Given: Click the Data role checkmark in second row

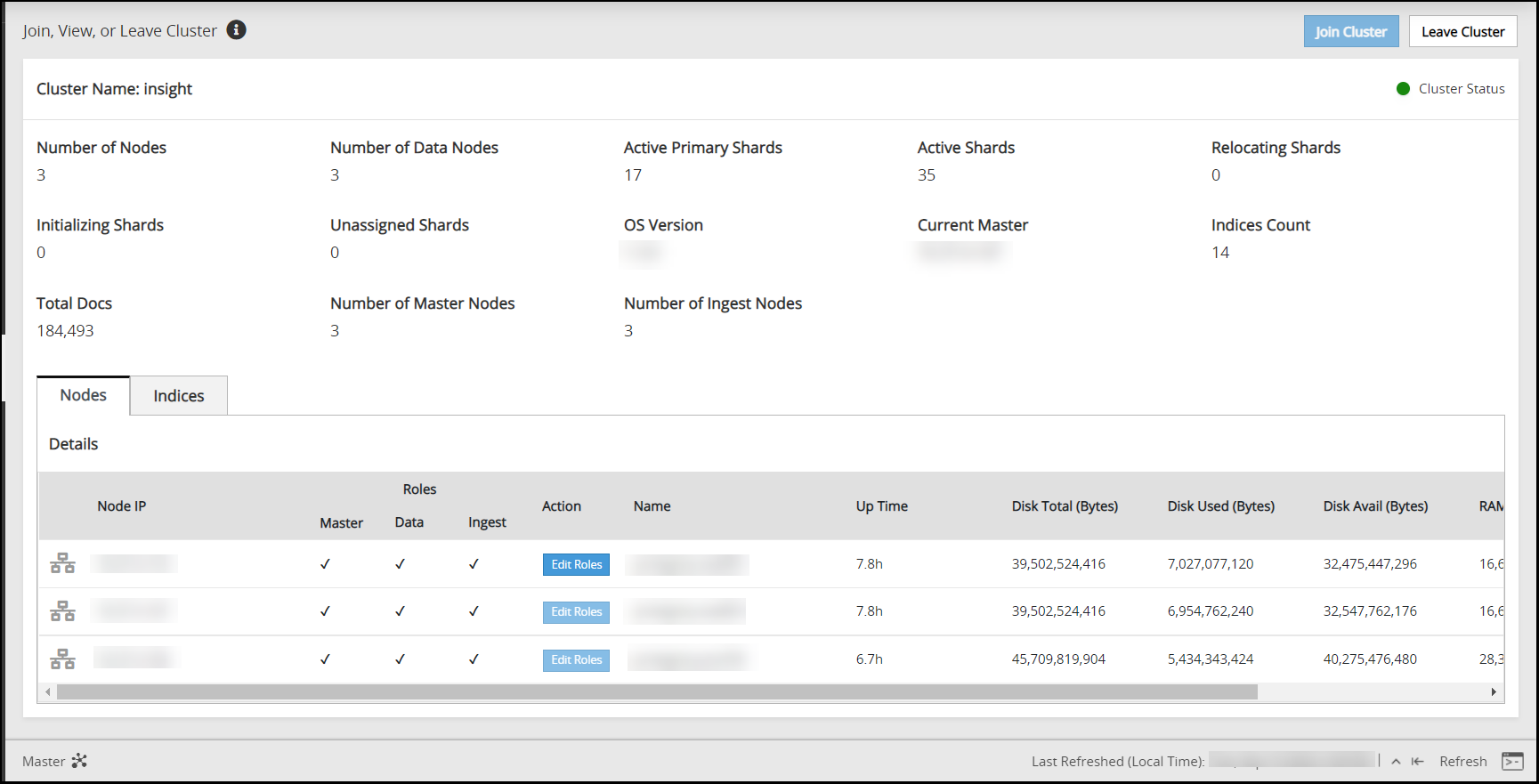Looking at the screenshot, I should point(400,611).
